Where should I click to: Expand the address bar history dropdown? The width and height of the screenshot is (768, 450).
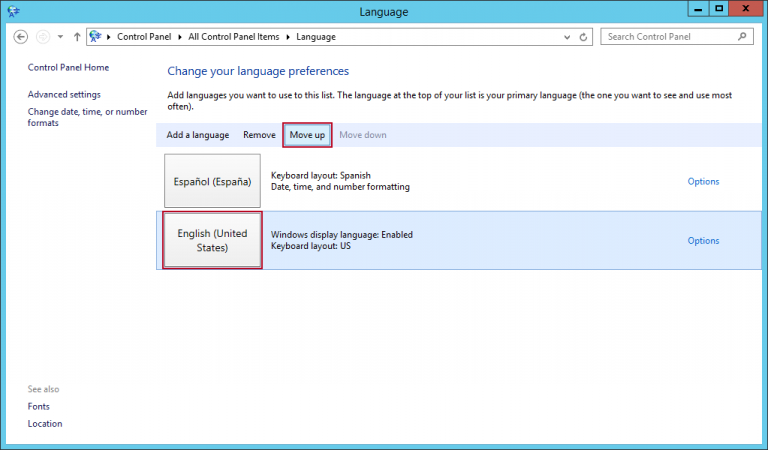coord(567,37)
